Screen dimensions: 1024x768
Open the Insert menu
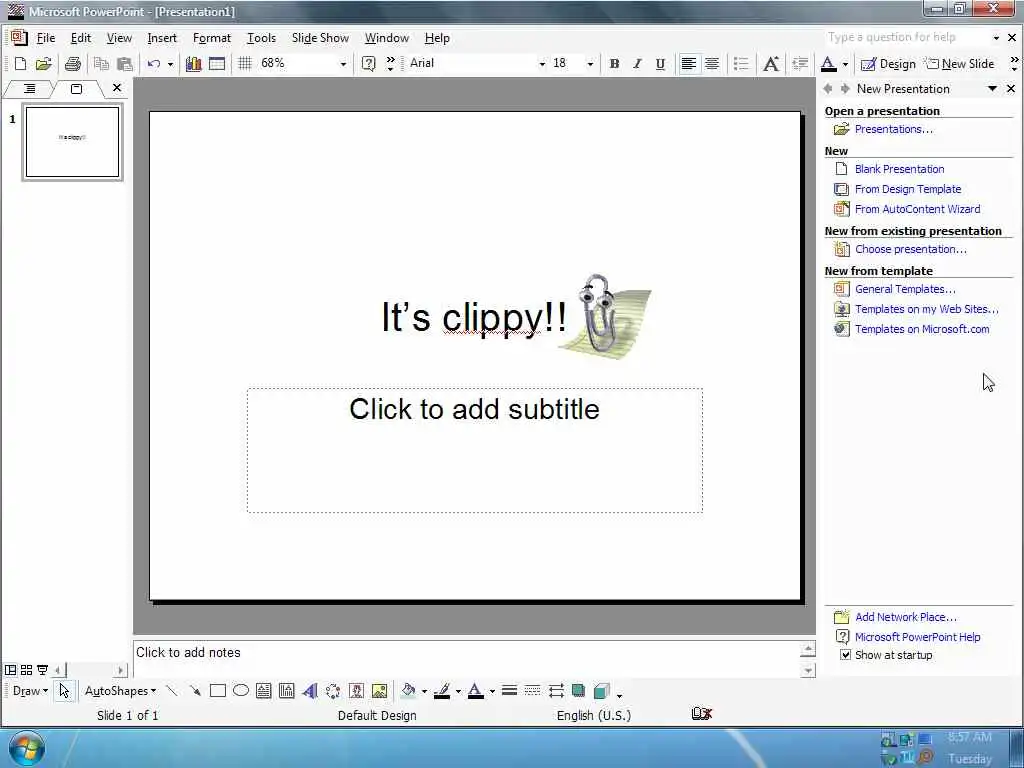click(162, 38)
